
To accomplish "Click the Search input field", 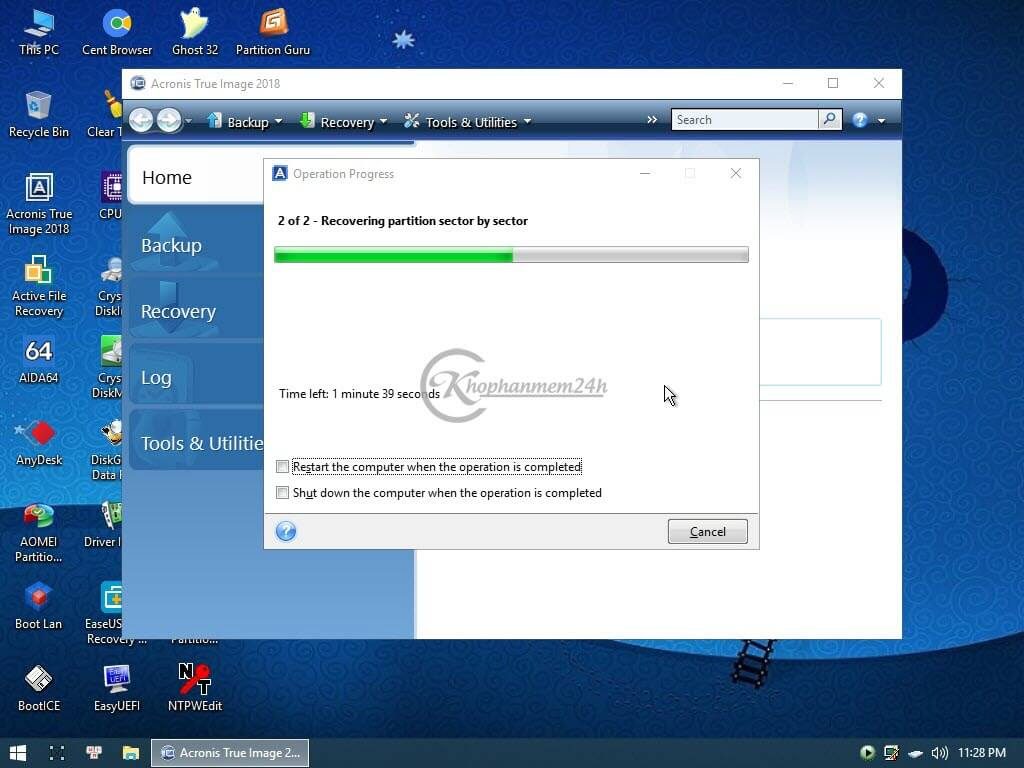I will [744, 120].
